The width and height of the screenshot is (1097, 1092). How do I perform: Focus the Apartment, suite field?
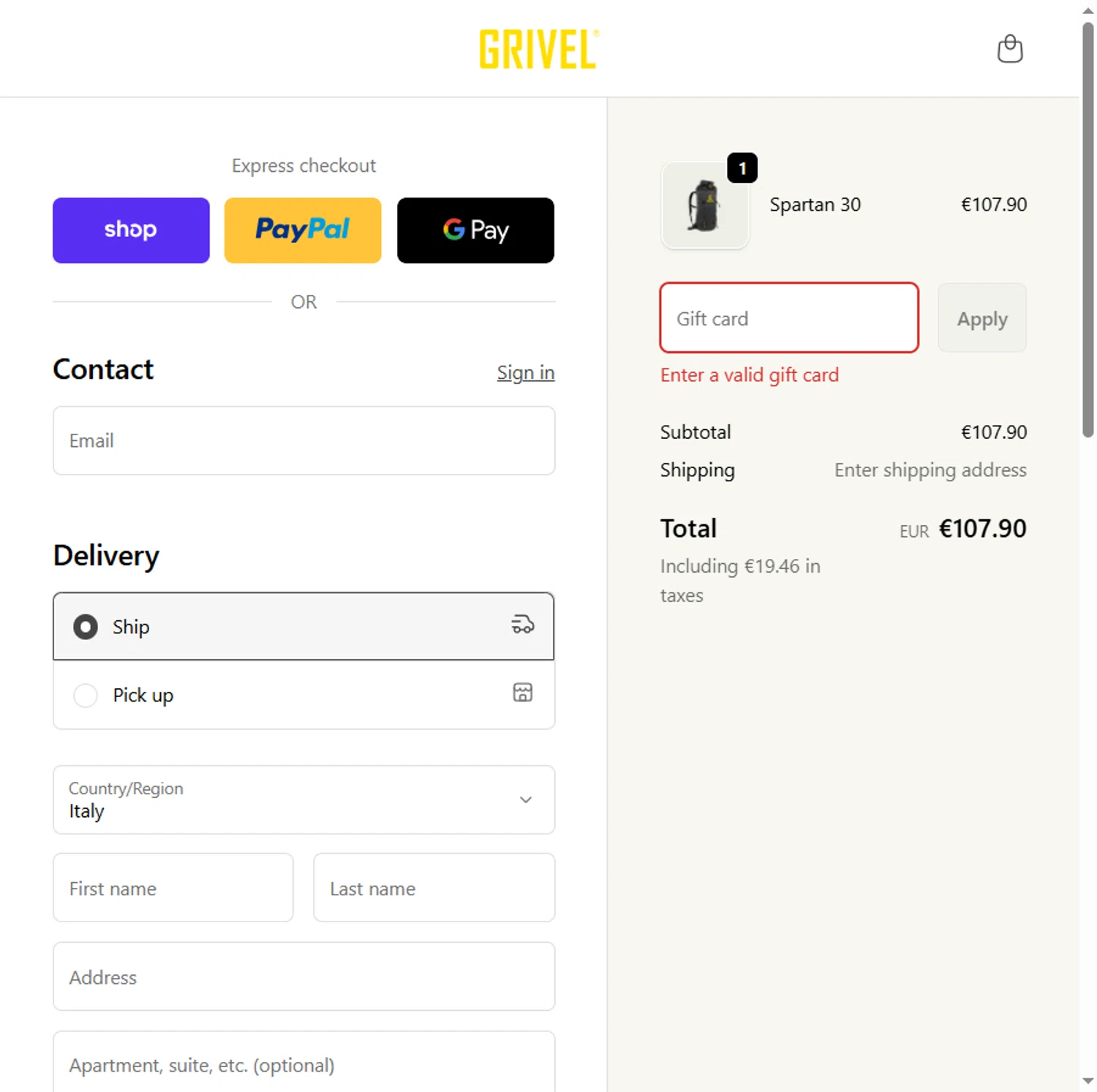(304, 1062)
